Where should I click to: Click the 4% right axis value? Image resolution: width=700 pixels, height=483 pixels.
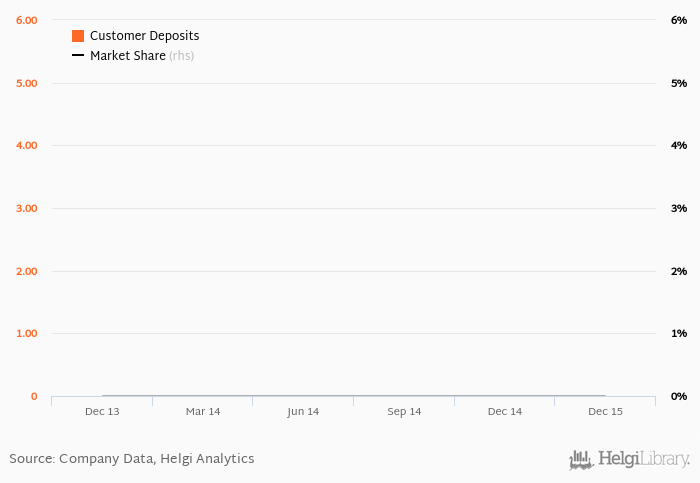tap(679, 146)
